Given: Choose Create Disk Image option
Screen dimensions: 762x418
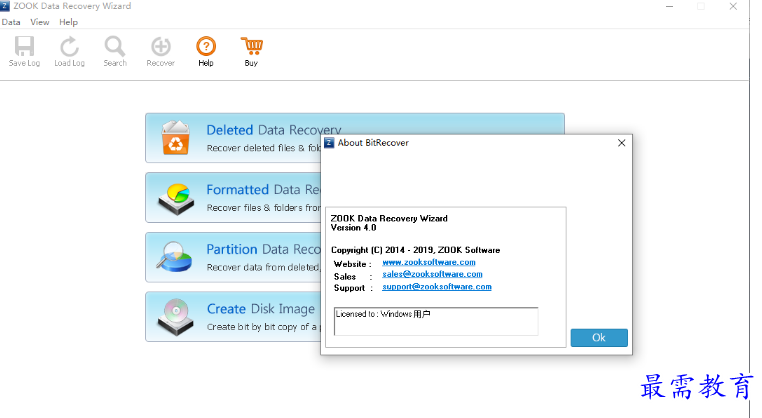Looking at the screenshot, I should (x=233, y=317).
